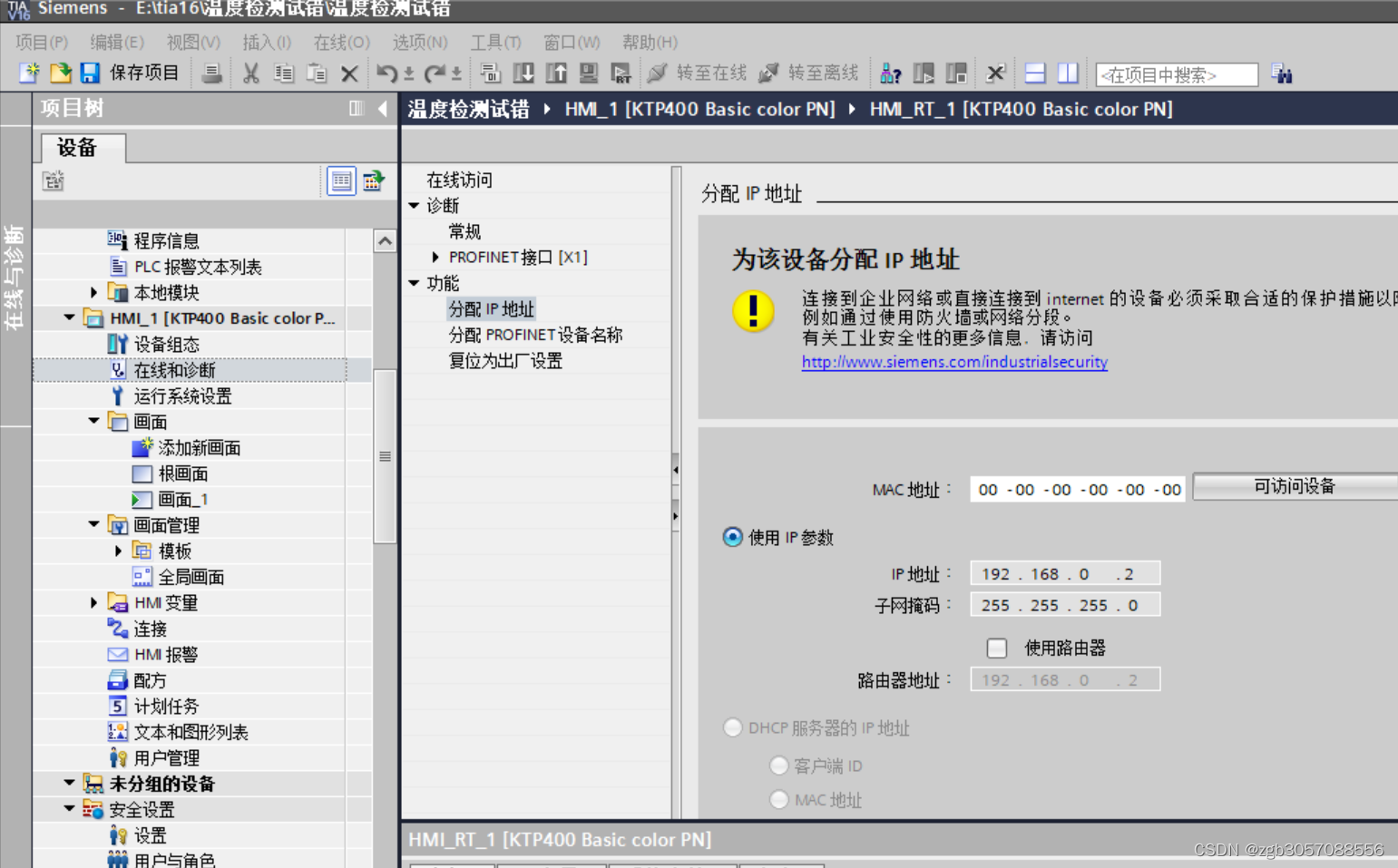Choose the MAC 地址 radio option under DHCP
This screenshot has width=1398, height=868.
pos(778,799)
